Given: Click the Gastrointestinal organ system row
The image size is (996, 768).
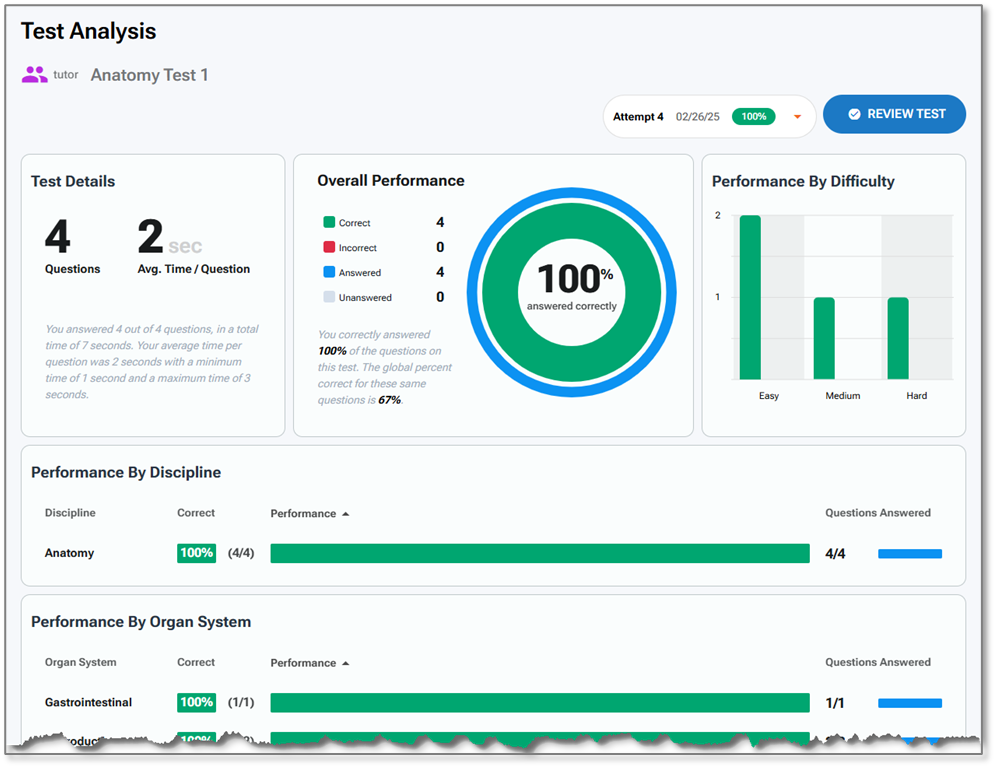Looking at the screenshot, I should point(88,703).
